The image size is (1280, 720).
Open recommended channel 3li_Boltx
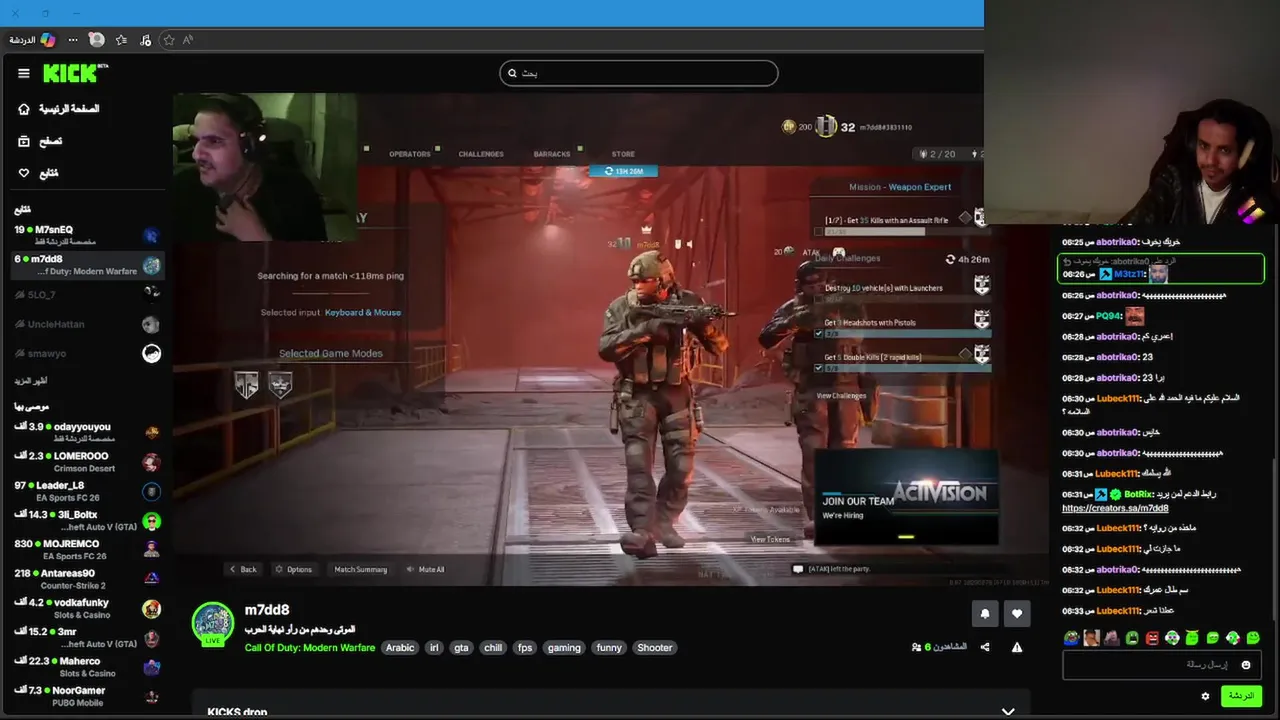pos(88,520)
